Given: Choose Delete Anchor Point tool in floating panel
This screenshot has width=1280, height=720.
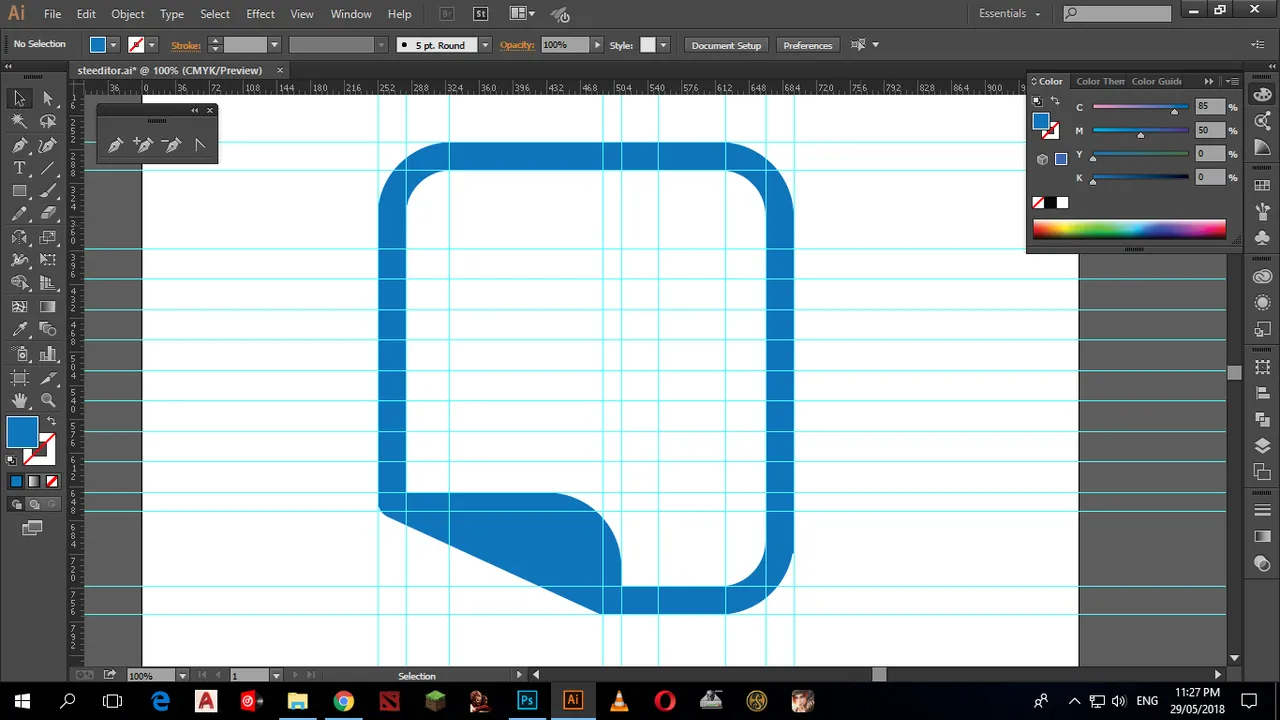Looking at the screenshot, I should (171, 145).
